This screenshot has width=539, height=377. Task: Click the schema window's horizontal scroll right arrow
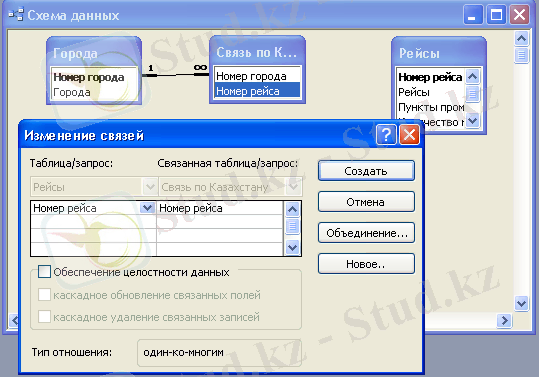(x=504, y=320)
